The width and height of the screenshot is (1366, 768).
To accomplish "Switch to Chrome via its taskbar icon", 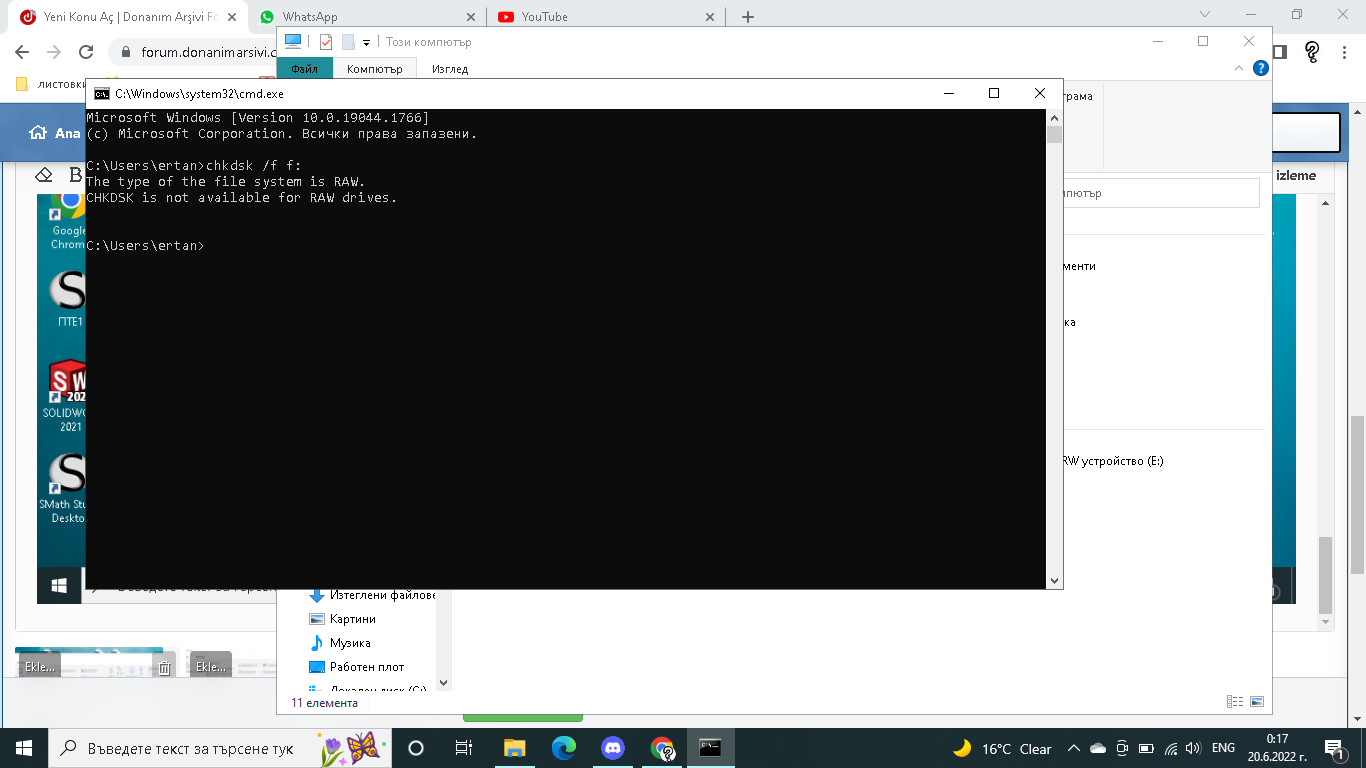I will [x=662, y=748].
